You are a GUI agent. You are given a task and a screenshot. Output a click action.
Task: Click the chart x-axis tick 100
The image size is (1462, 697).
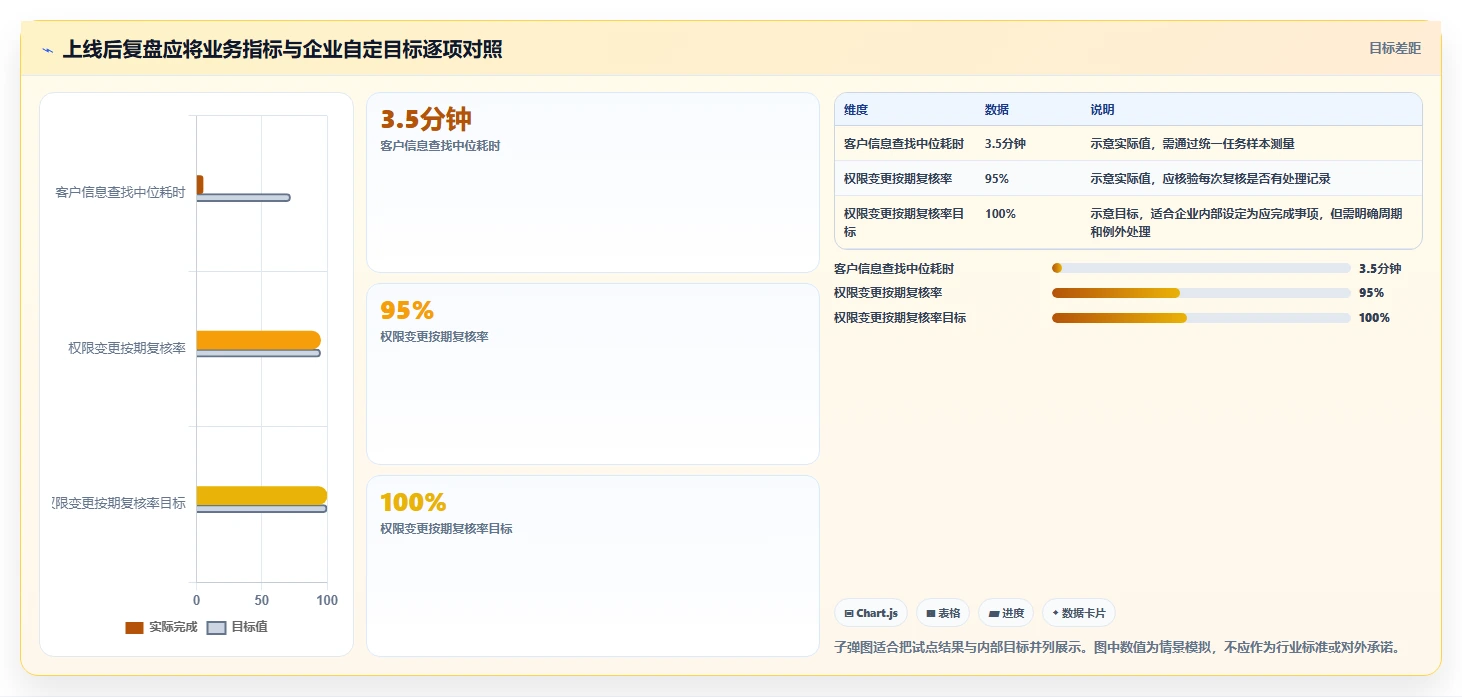(x=326, y=601)
